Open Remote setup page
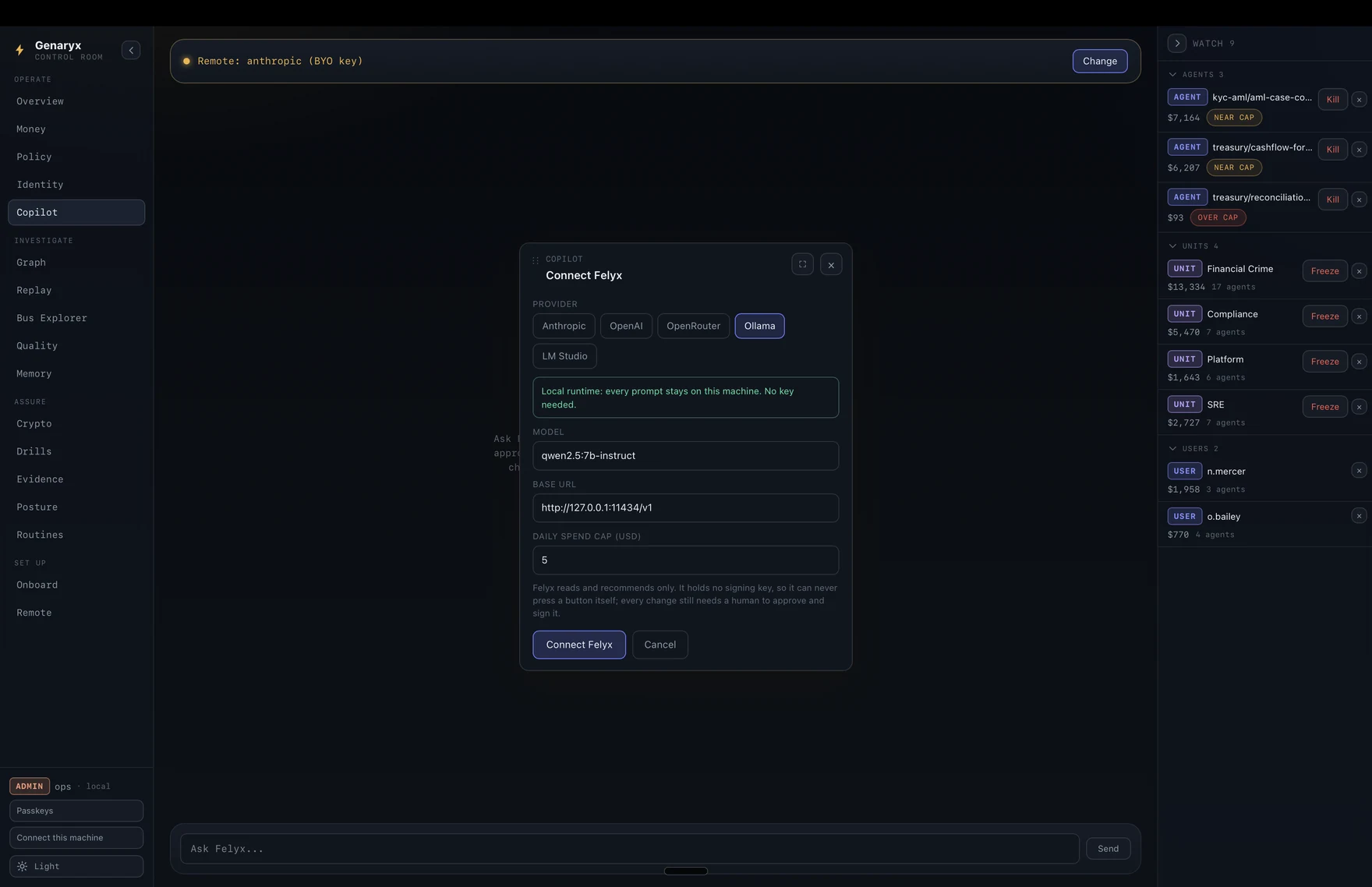Screen dimensions: 1372x887 (76, 613)
